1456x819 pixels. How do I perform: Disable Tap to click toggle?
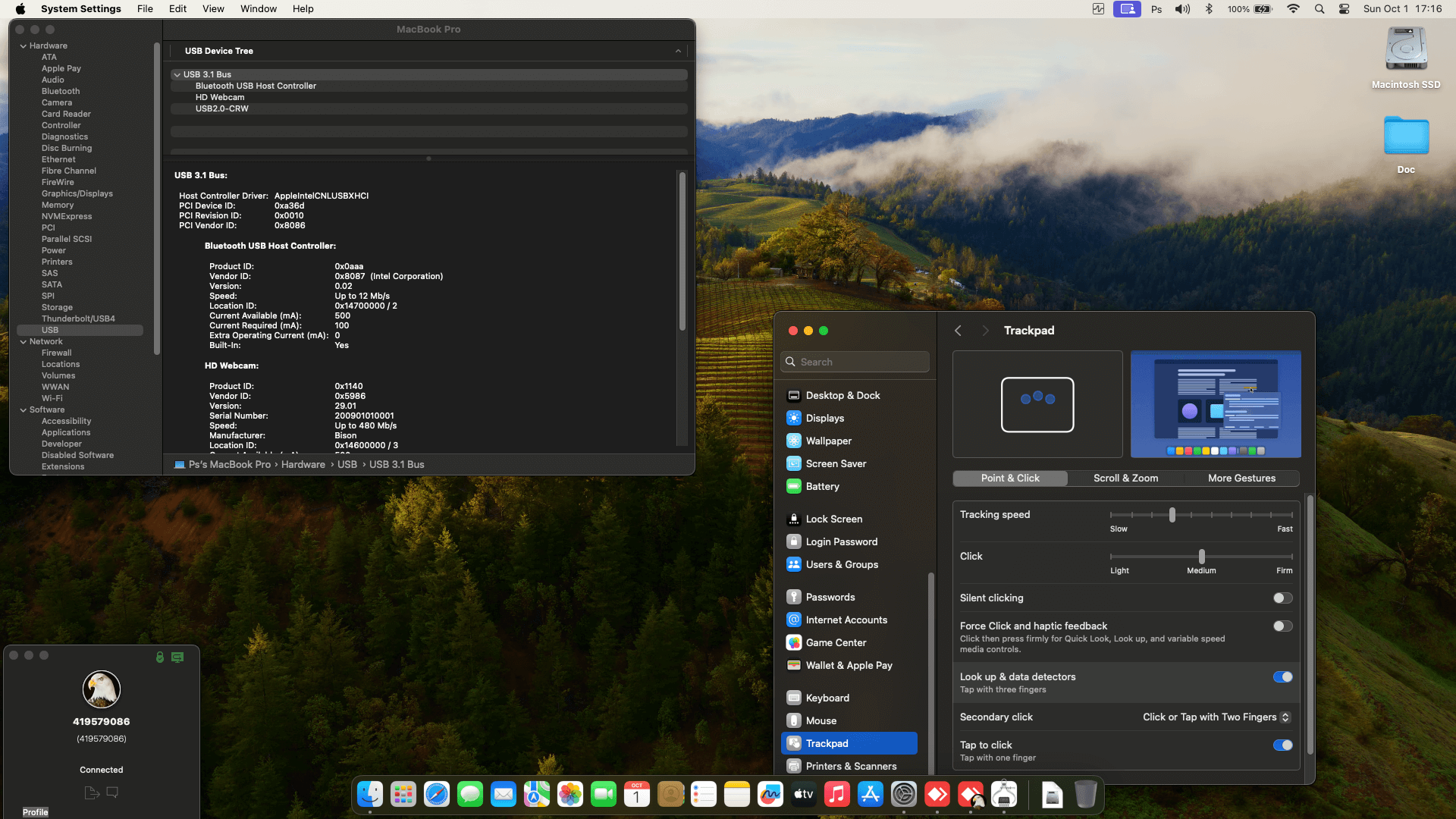click(x=1282, y=745)
